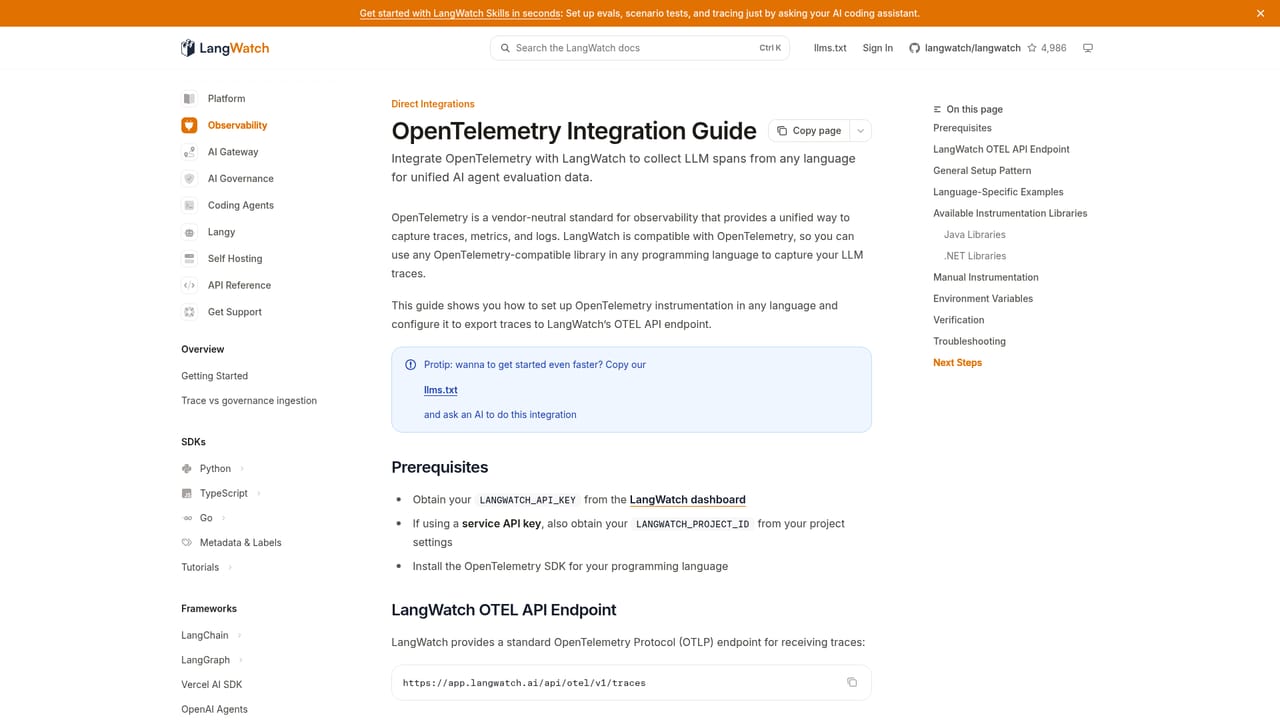This screenshot has height=720, width=1280.
Task: Jump to Troubleshooting in On this page
Action: [969, 341]
